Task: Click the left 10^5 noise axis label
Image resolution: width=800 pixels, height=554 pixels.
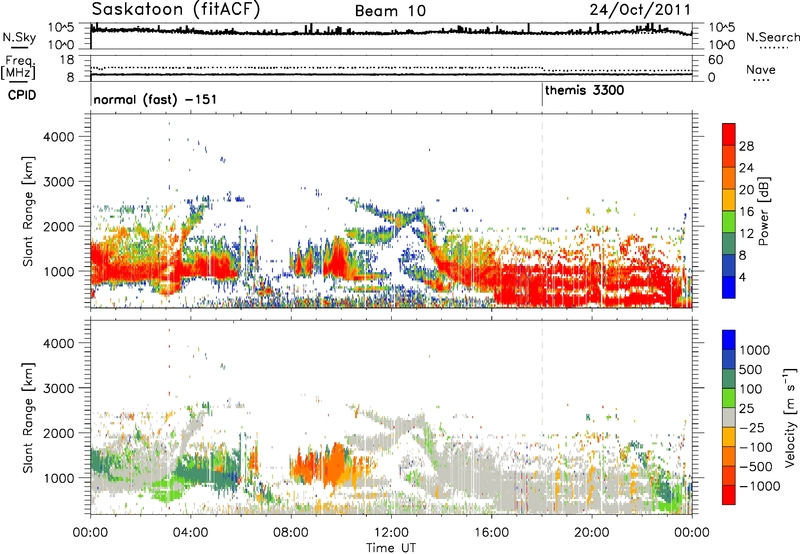Action: coord(61,28)
